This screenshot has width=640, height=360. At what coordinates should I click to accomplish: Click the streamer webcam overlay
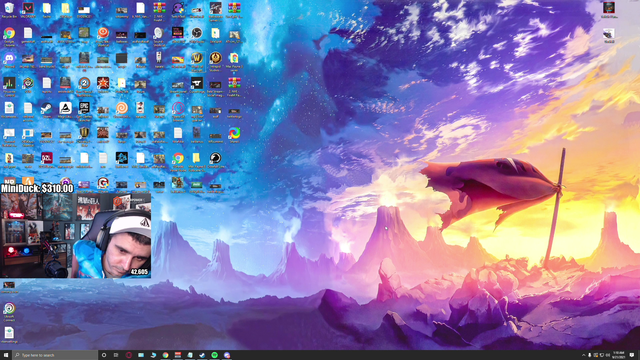76,236
